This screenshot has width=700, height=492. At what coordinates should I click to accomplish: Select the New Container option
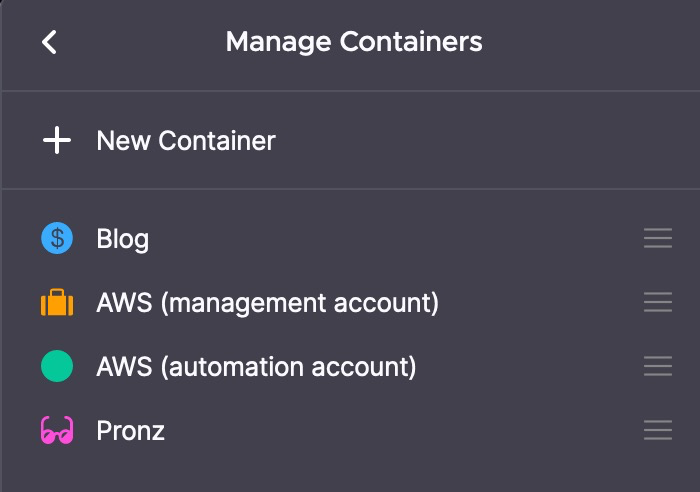(x=186, y=141)
